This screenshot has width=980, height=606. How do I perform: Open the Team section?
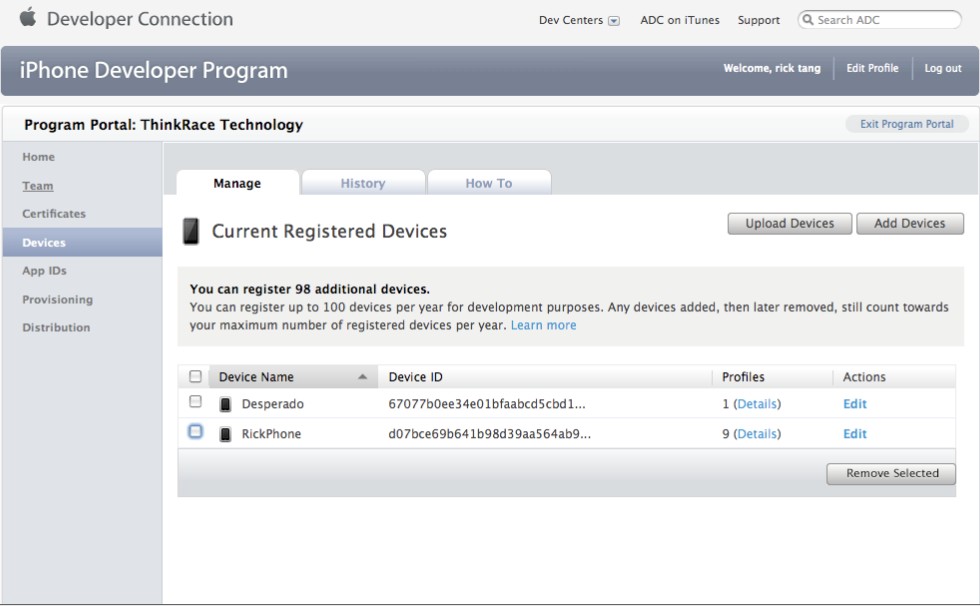coord(38,186)
